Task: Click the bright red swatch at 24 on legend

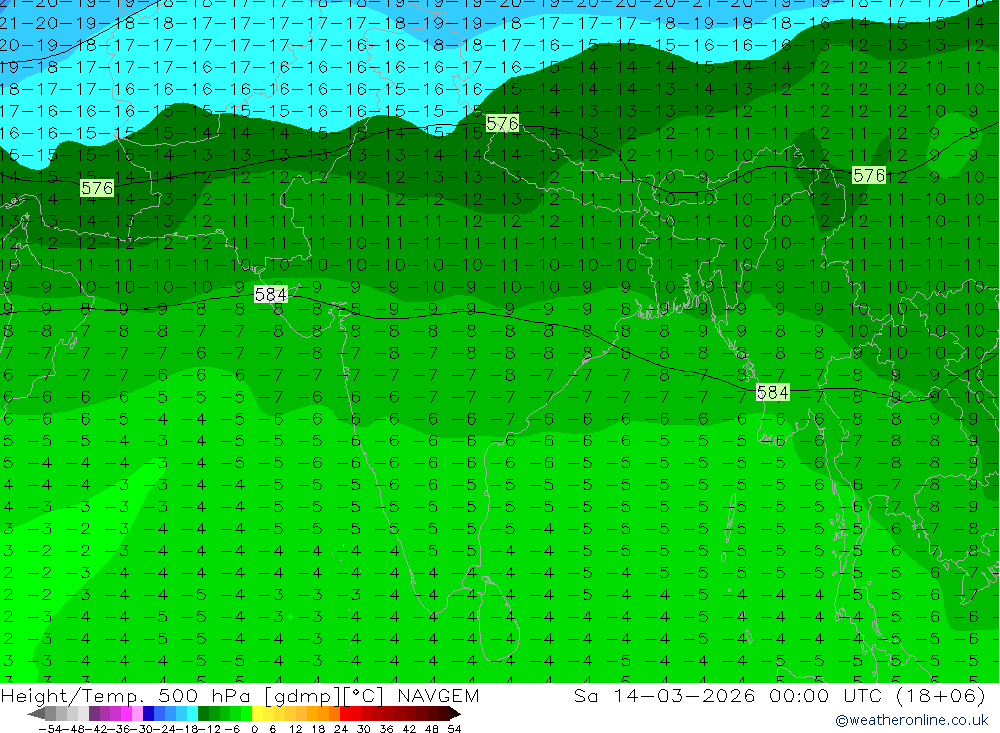Action: pyautogui.click(x=345, y=714)
